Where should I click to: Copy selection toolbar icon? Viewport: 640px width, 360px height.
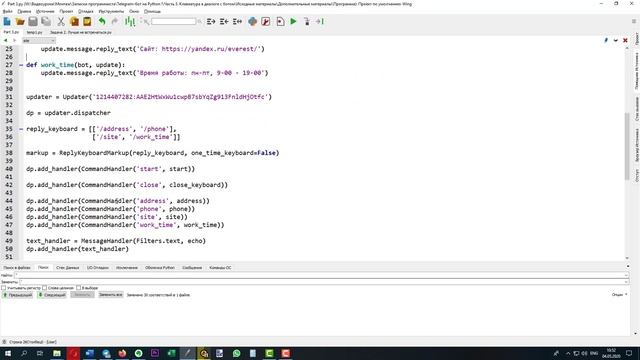(x=74, y=22)
